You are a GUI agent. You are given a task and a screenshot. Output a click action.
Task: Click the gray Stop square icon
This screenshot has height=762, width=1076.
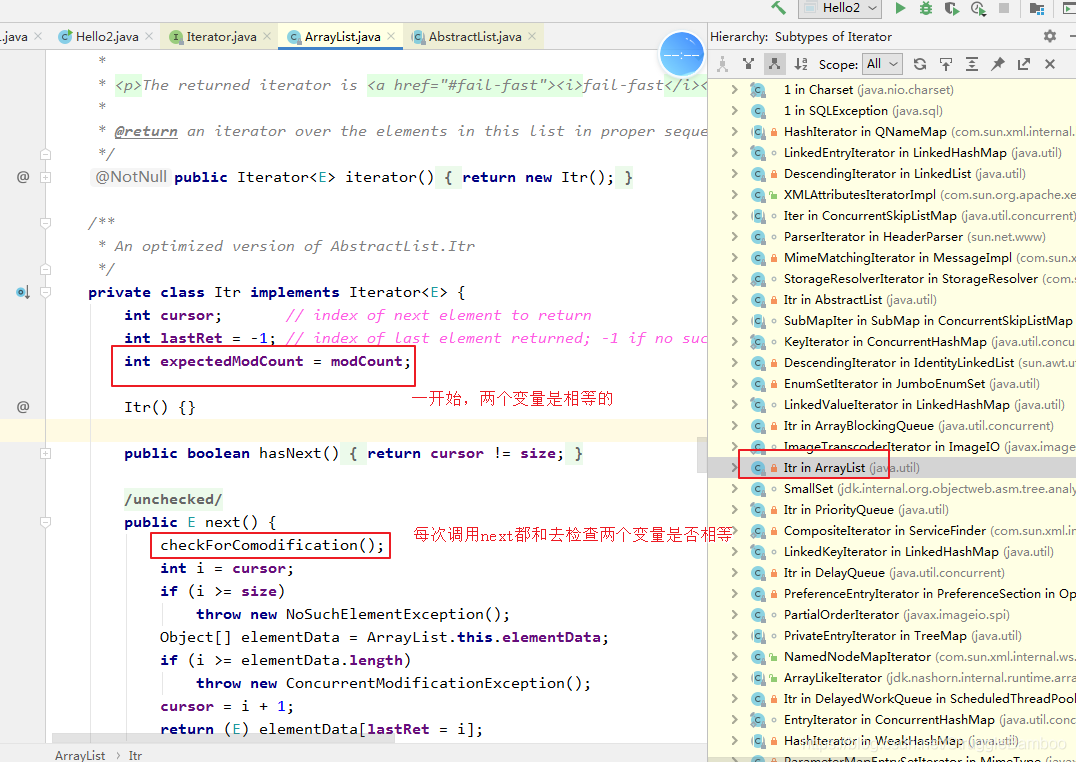(1003, 8)
